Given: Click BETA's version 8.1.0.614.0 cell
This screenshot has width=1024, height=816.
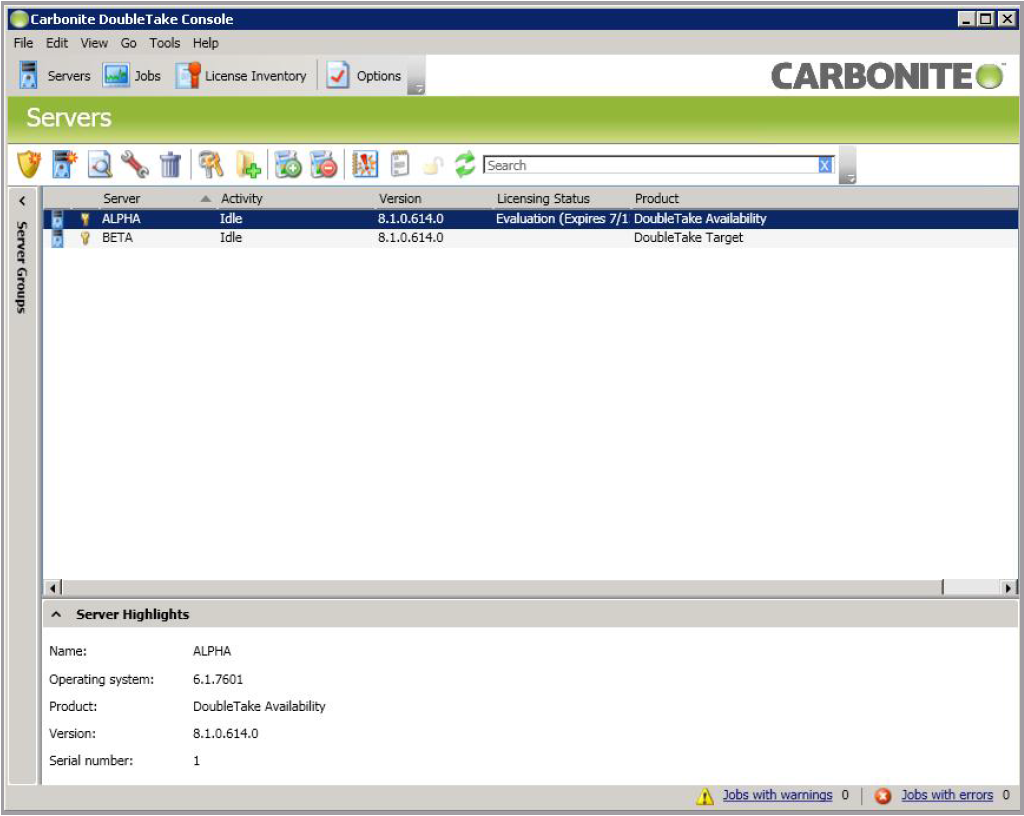Looking at the screenshot, I should tap(410, 238).
